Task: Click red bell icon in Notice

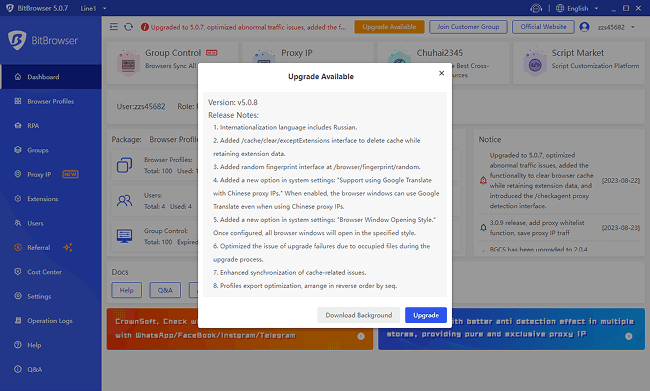Action: (x=483, y=181)
